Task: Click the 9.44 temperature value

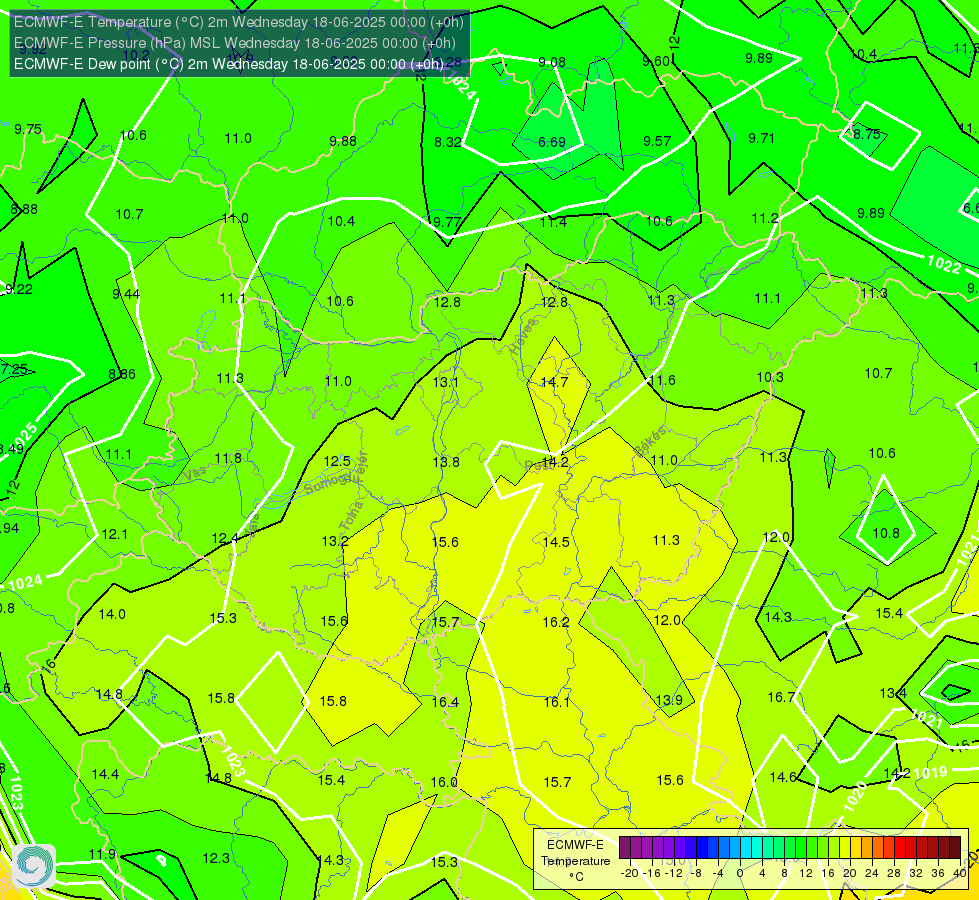Action: point(126,294)
